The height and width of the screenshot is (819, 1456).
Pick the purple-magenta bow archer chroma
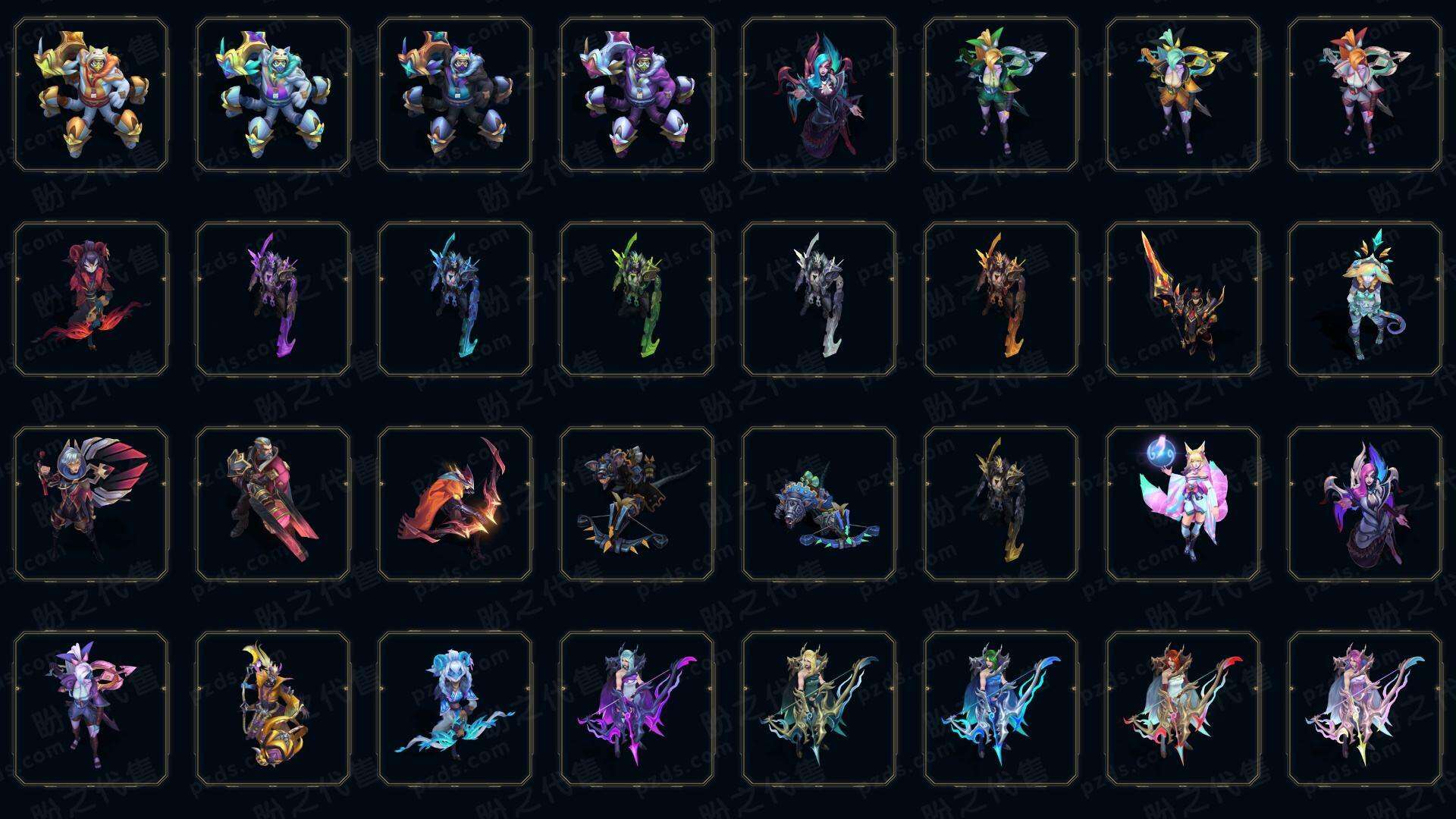(637, 708)
